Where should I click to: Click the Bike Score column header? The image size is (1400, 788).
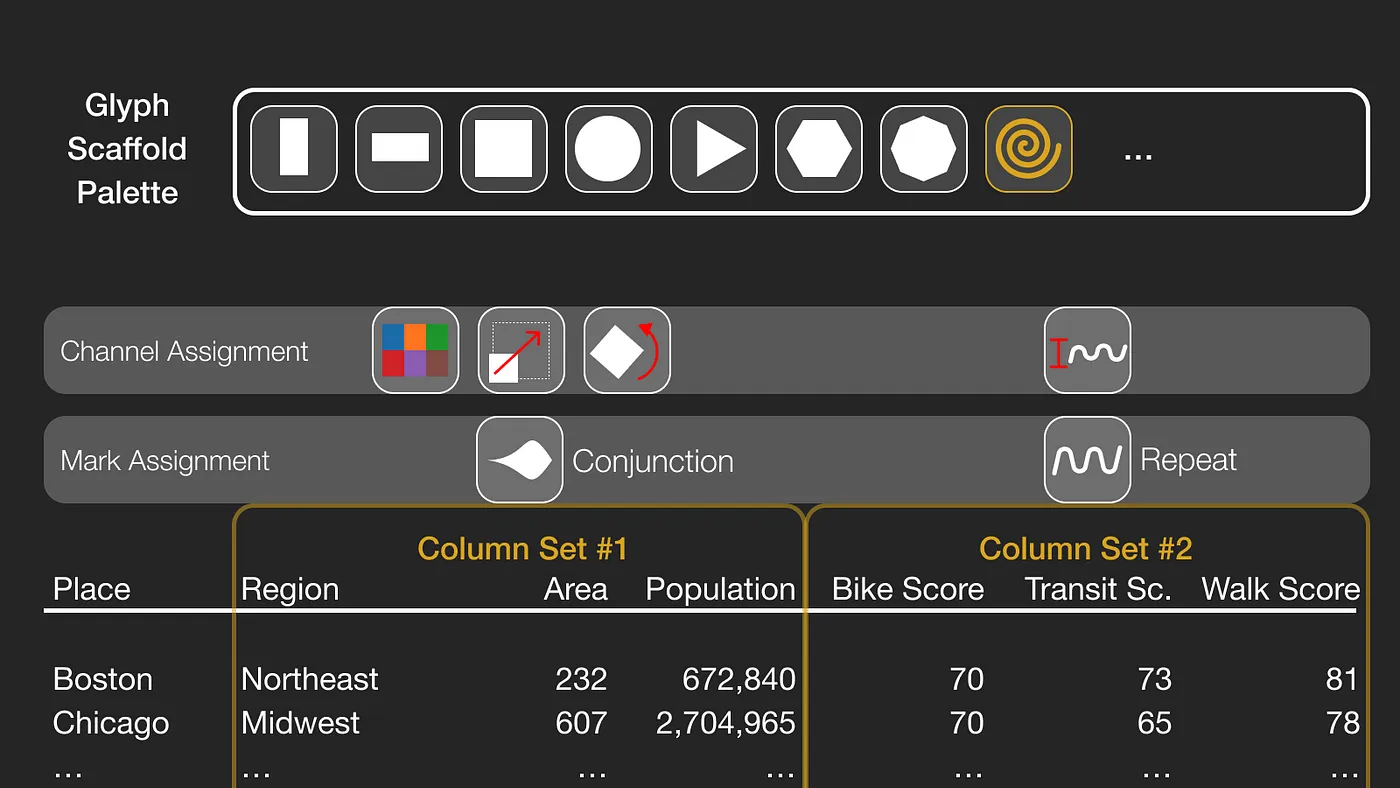(908, 589)
